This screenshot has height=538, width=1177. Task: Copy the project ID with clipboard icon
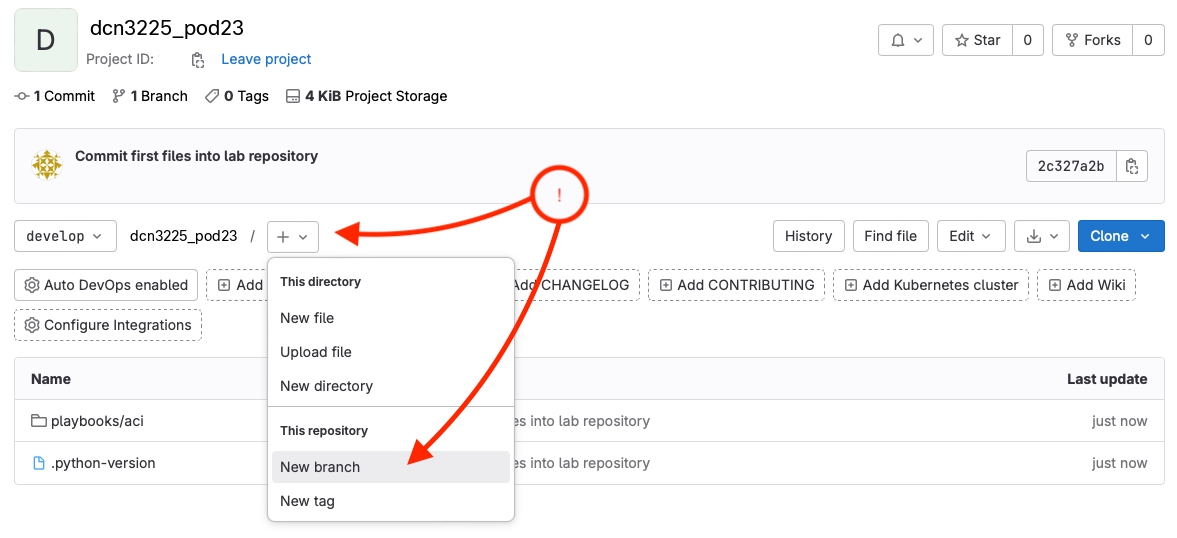(x=198, y=60)
